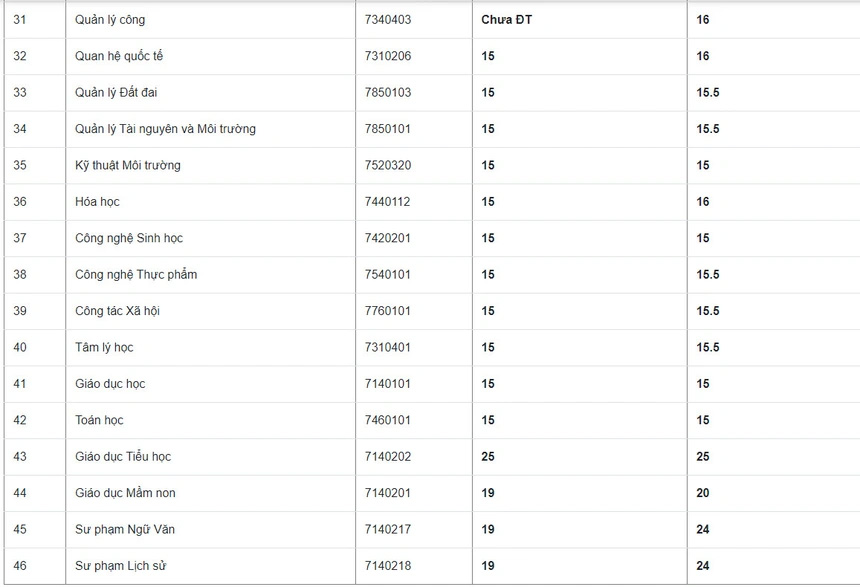Click the "Công nghệ Thực phẩm" cell
The width and height of the screenshot is (860, 587).
pos(136,274)
